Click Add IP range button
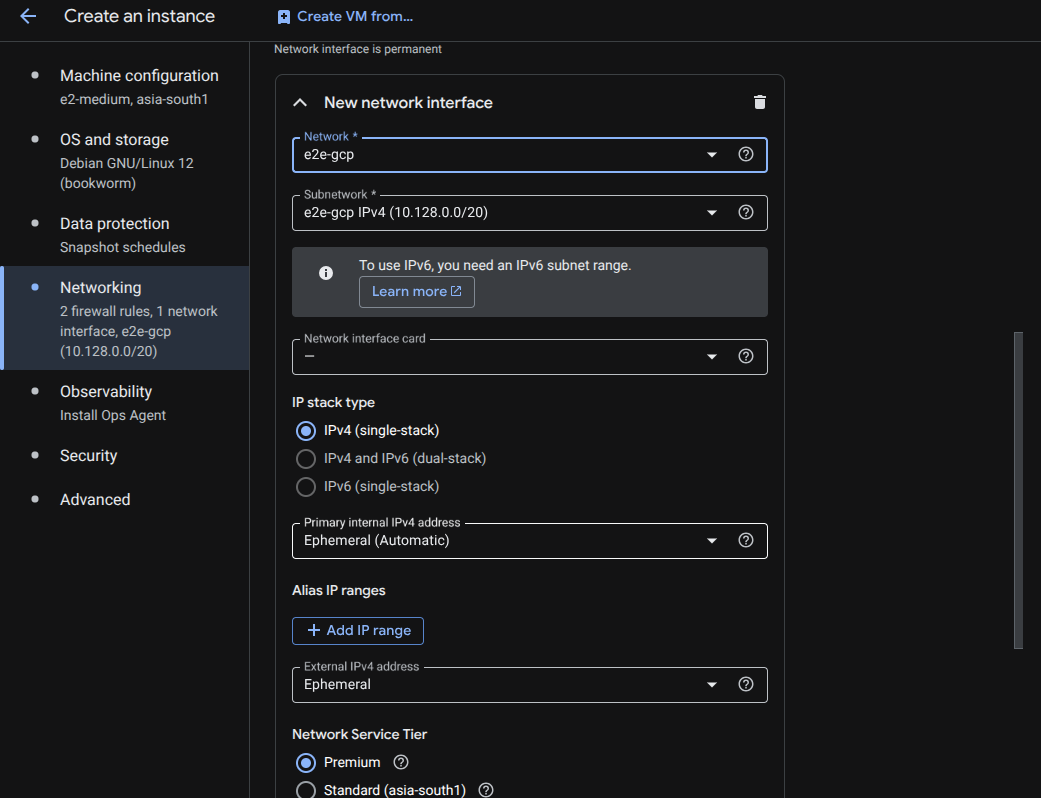Viewport: 1041px width, 798px height. (357, 631)
